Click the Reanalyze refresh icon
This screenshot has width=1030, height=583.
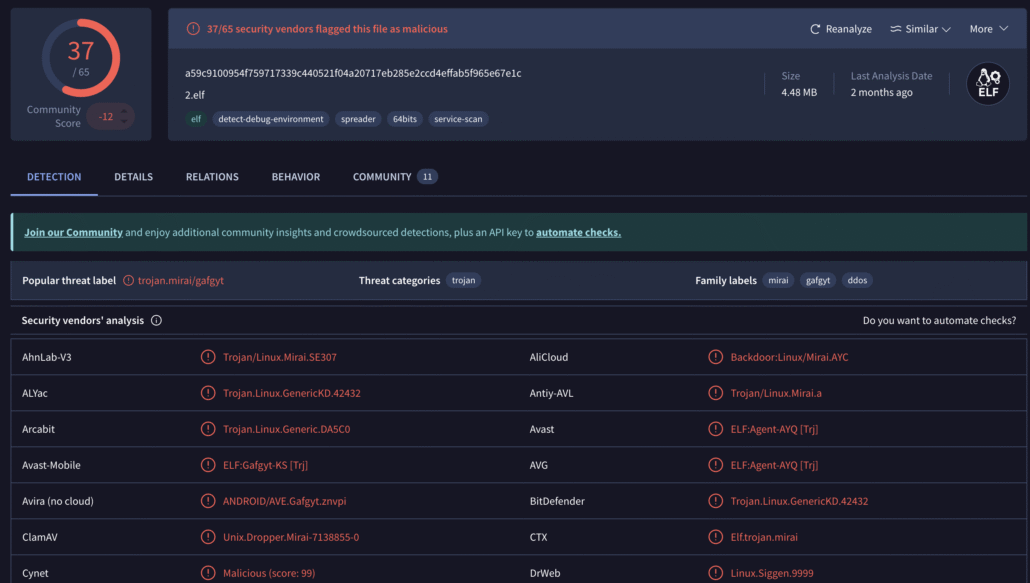[816, 29]
